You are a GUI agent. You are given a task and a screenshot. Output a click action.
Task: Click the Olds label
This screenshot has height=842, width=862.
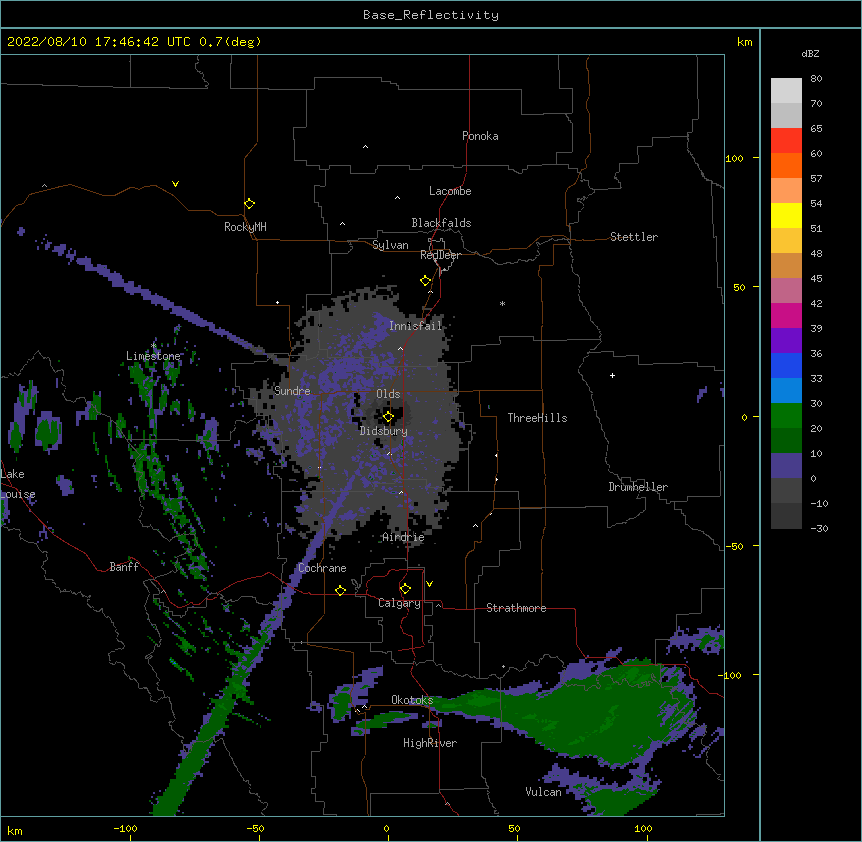(388, 394)
